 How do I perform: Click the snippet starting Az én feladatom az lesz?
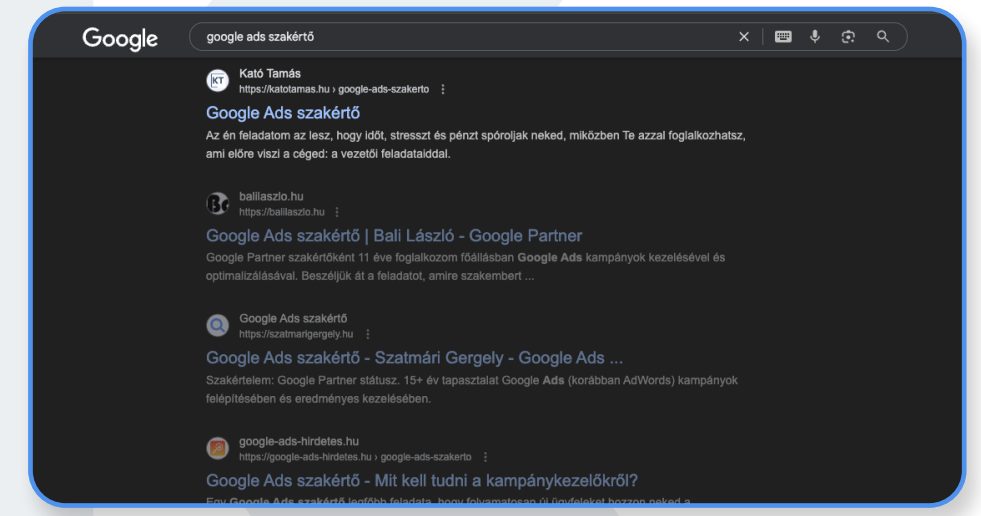tap(475, 144)
